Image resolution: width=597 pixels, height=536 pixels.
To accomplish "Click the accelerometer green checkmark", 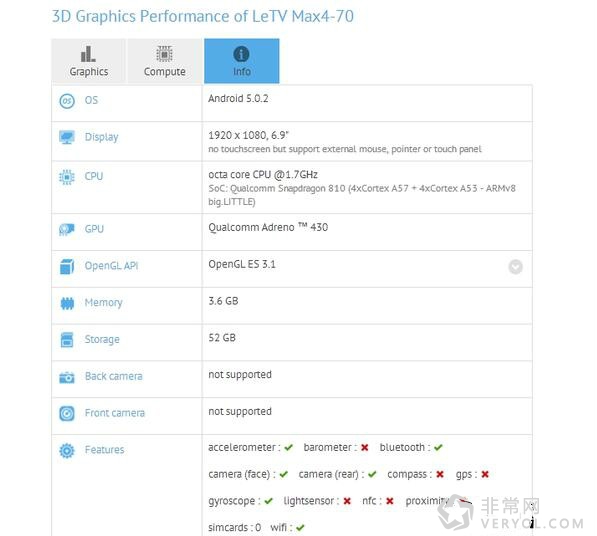I will click(x=289, y=447).
